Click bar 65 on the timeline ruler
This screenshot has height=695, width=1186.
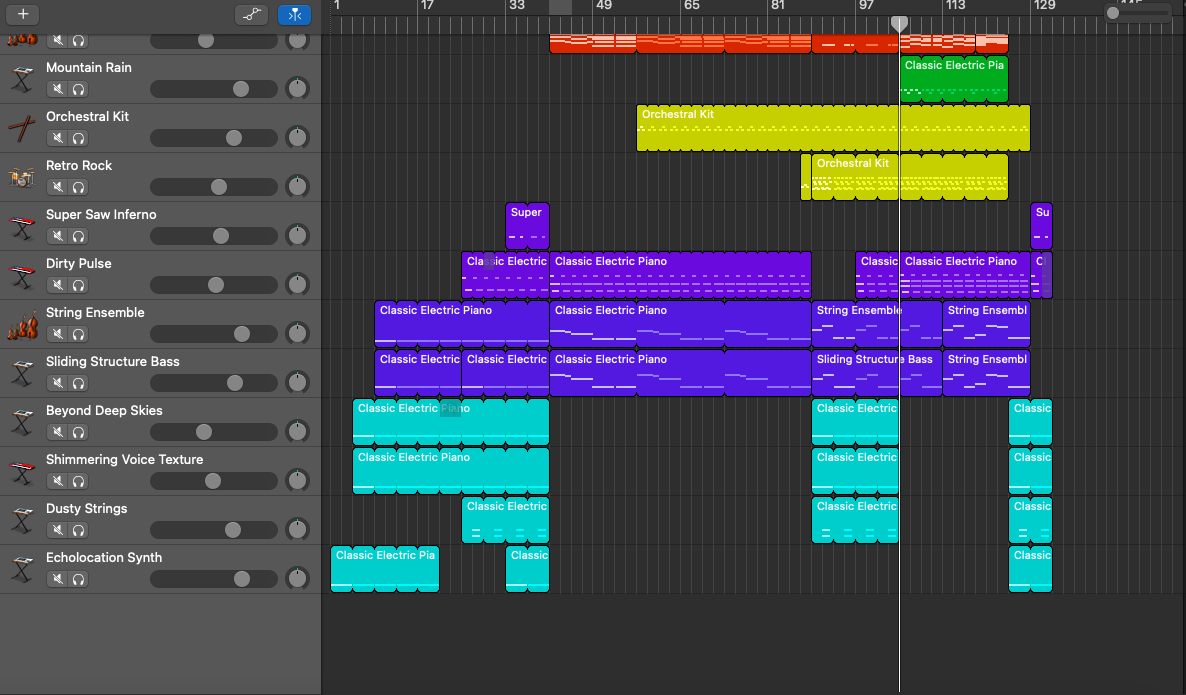coord(691,6)
